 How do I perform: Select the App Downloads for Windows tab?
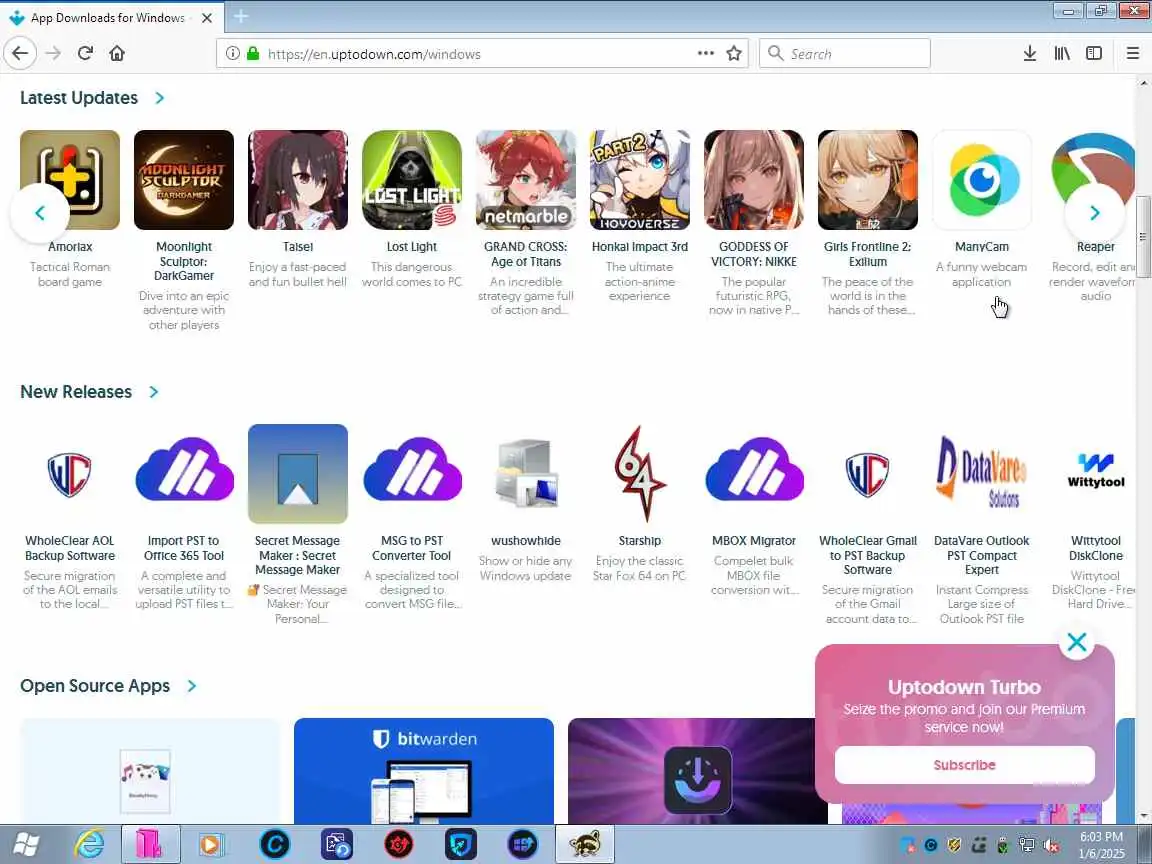112,17
